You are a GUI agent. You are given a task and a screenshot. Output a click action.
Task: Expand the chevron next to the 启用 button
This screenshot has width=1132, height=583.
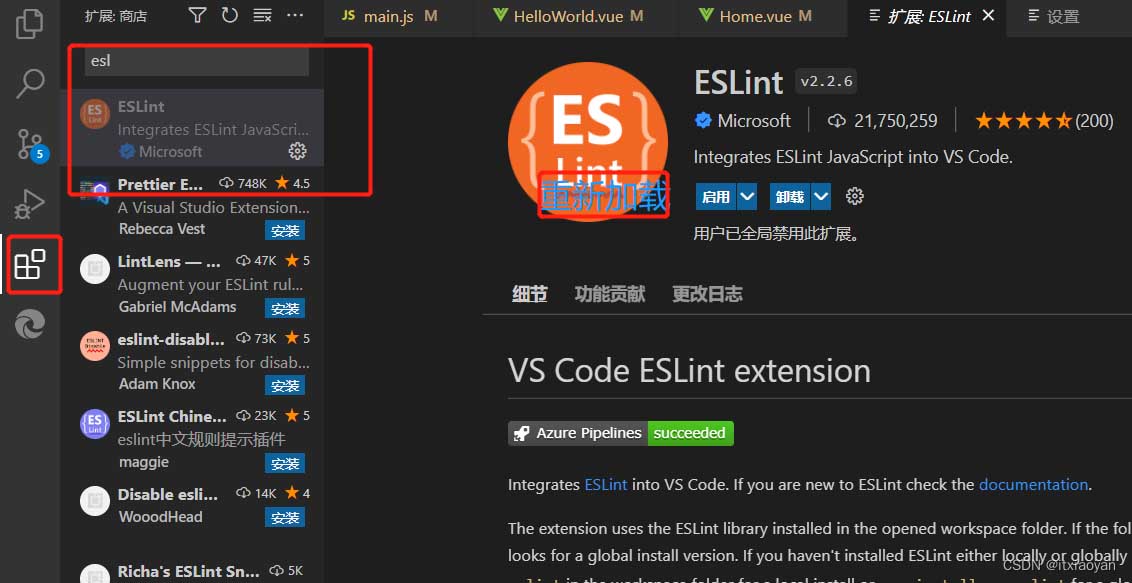(745, 196)
